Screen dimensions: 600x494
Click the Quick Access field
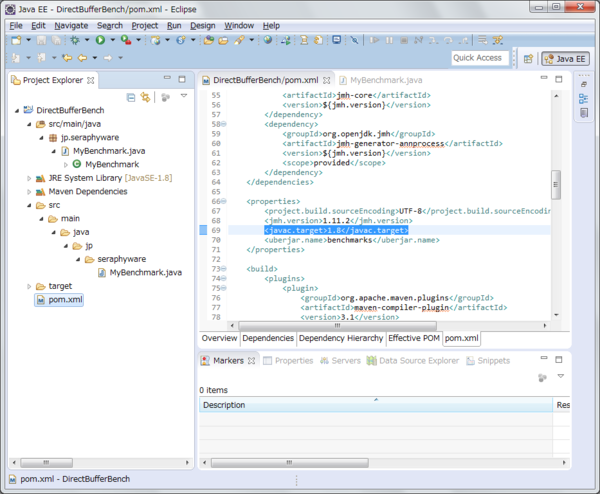tap(480, 58)
